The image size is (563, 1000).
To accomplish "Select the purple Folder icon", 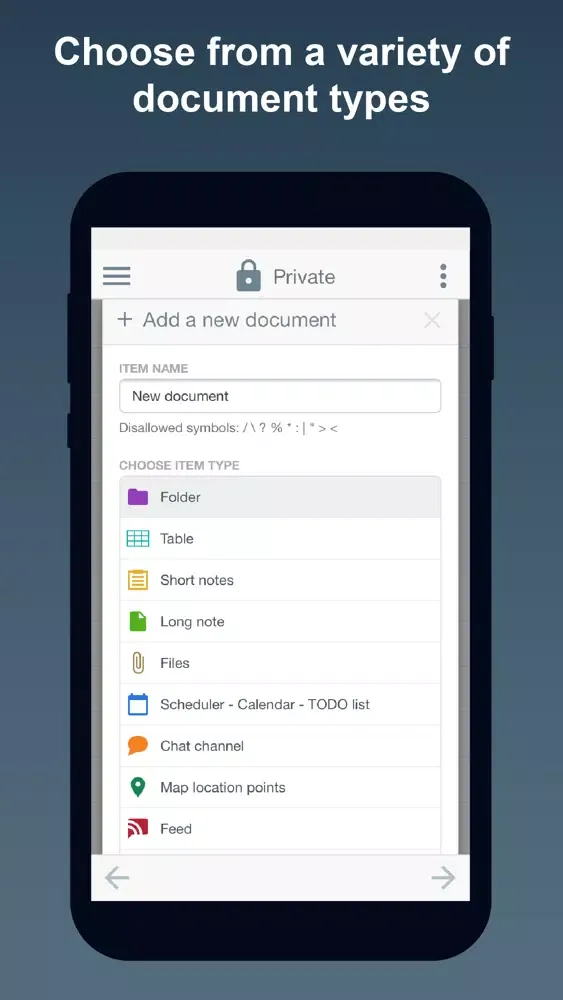I will (x=138, y=497).
